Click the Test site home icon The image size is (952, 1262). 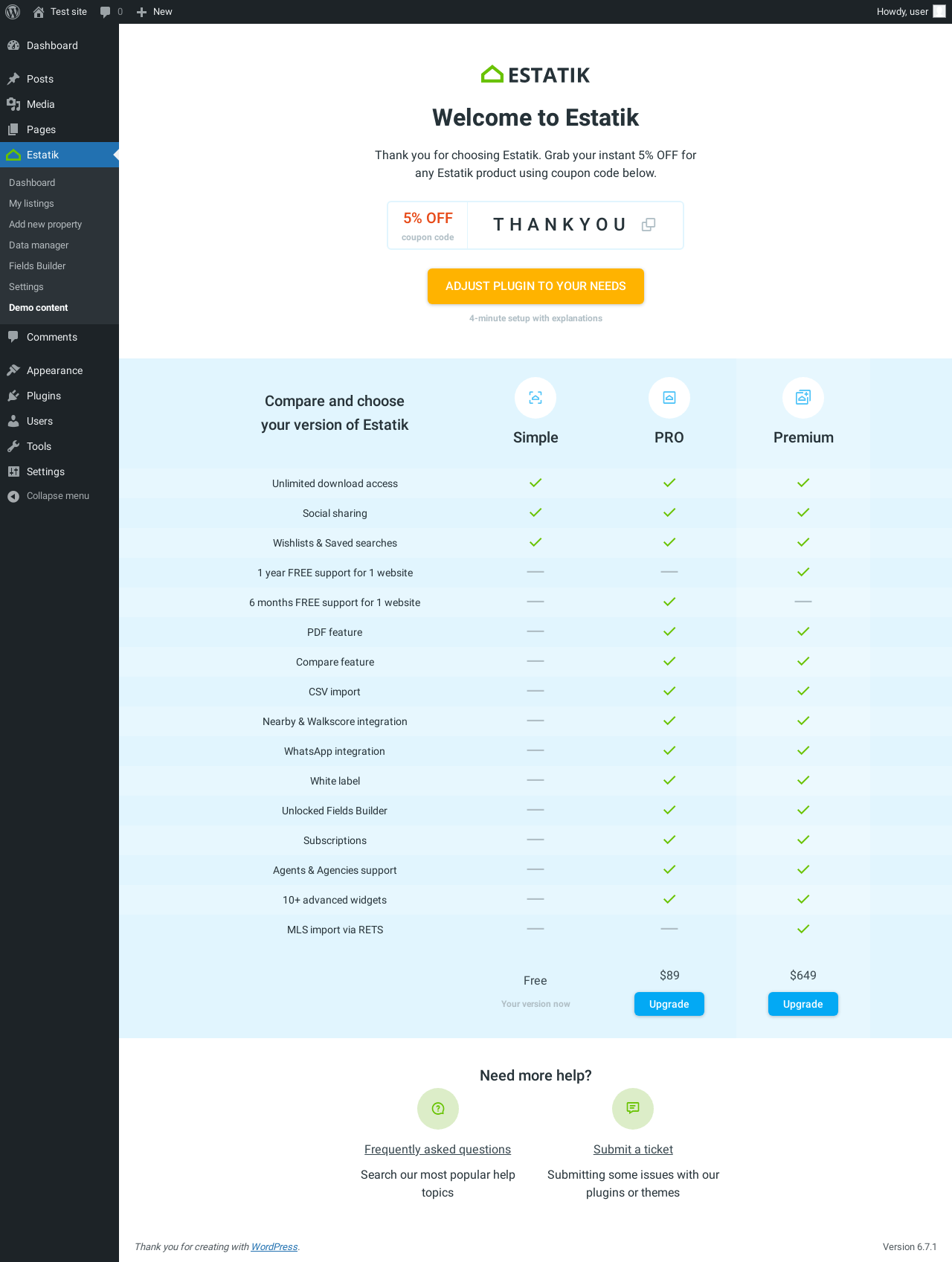coord(39,12)
